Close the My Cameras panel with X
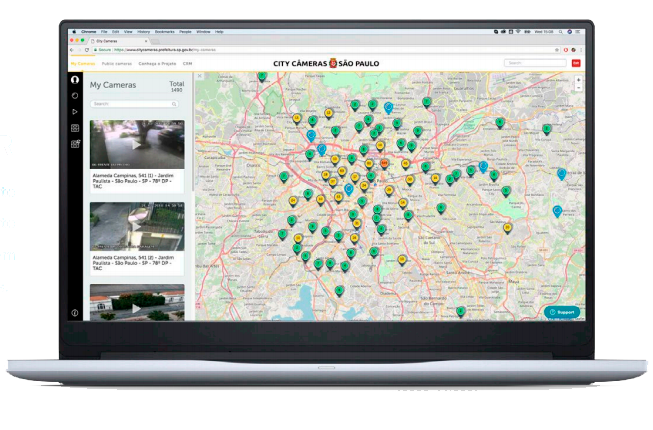Viewport: 653px width, 430px height. coord(199,76)
